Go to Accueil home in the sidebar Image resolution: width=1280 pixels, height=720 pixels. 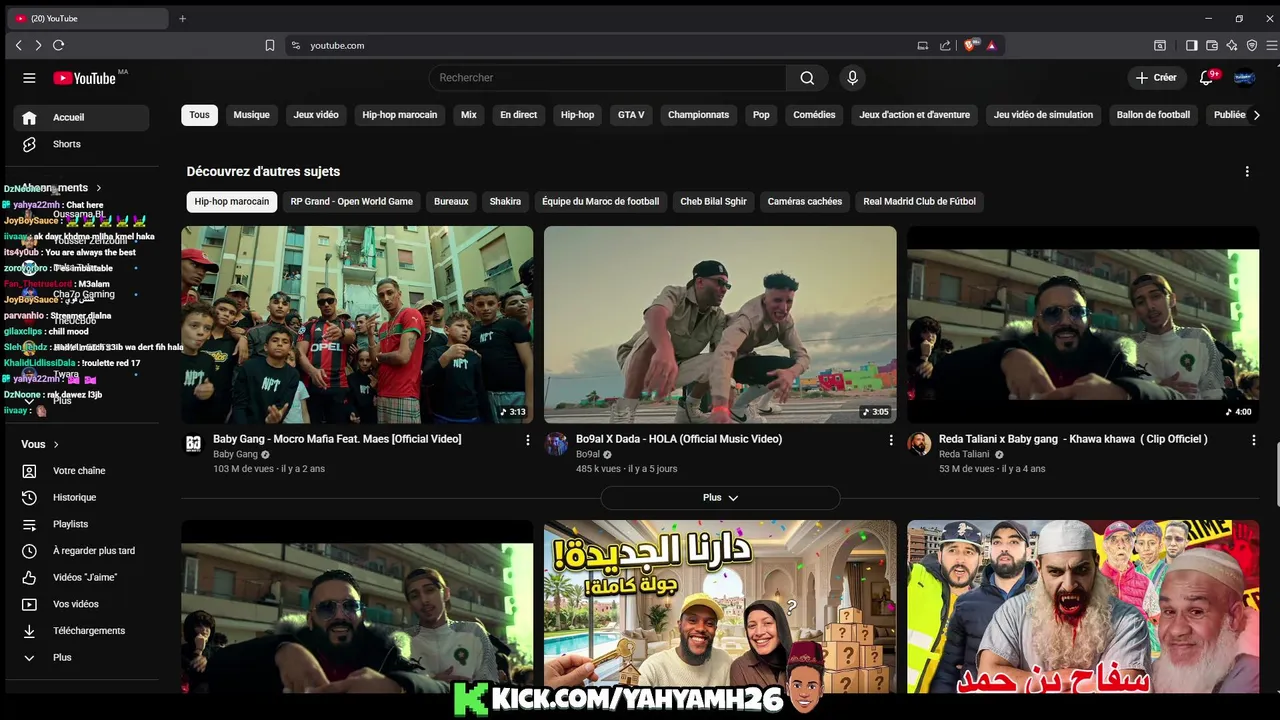(81, 117)
